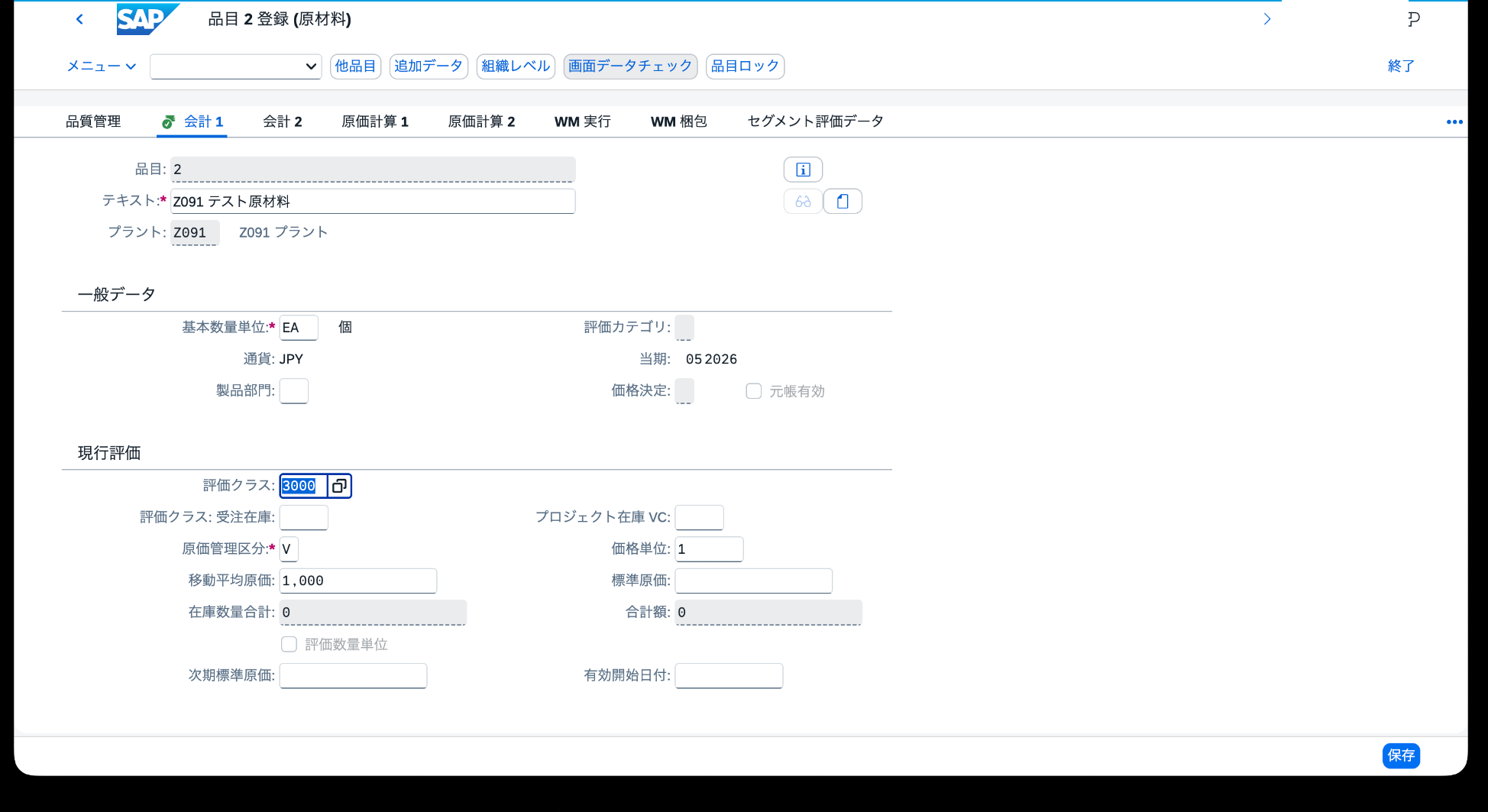Switch to the 品質管理 tab
The image size is (1488, 812).
[93, 121]
